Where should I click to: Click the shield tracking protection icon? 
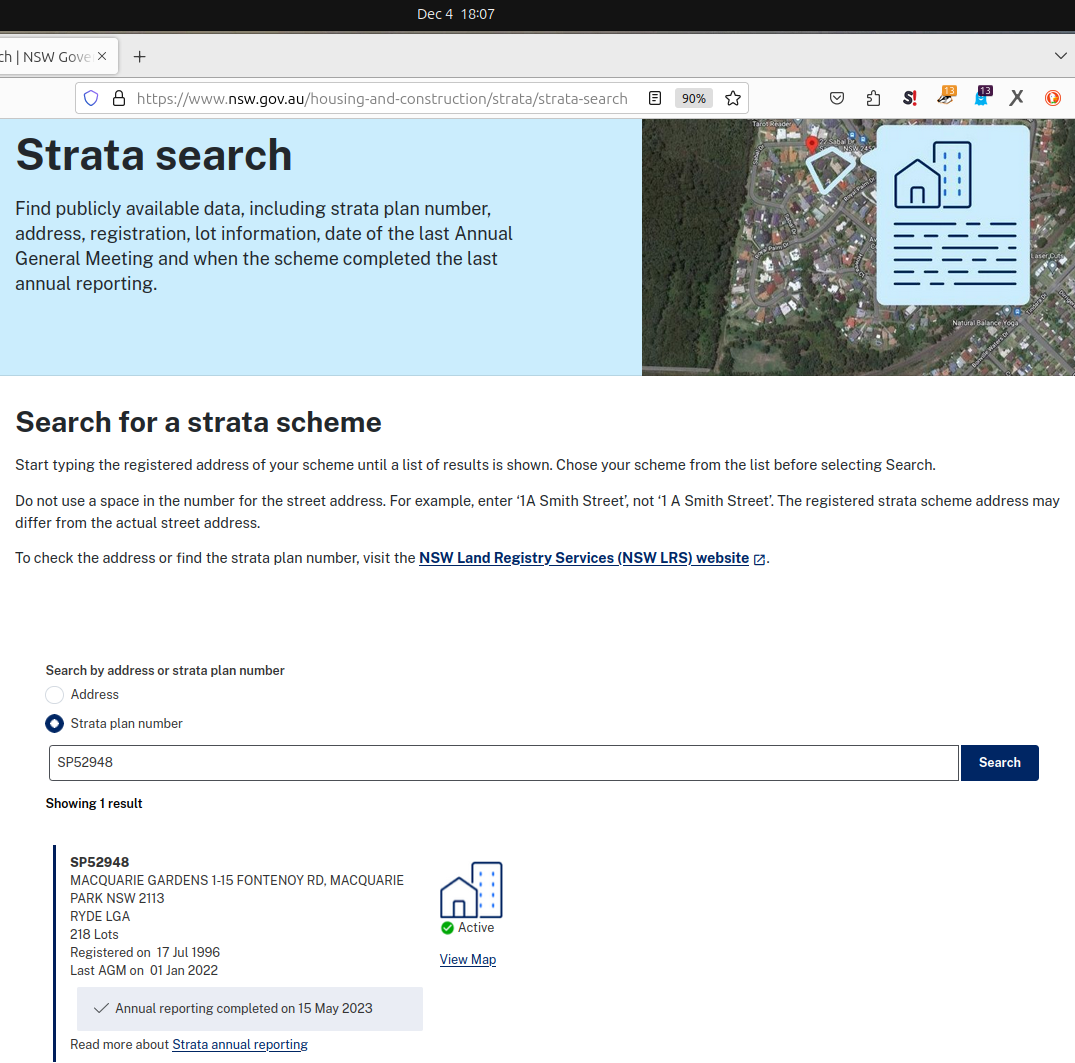pyautogui.click(x=91, y=98)
